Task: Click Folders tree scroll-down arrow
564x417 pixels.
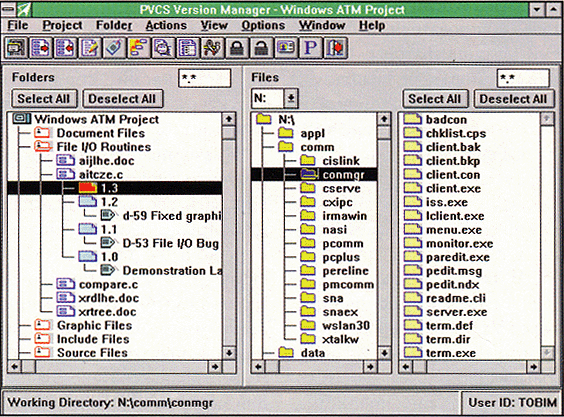Action: pyautogui.click(x=229, y=353)
